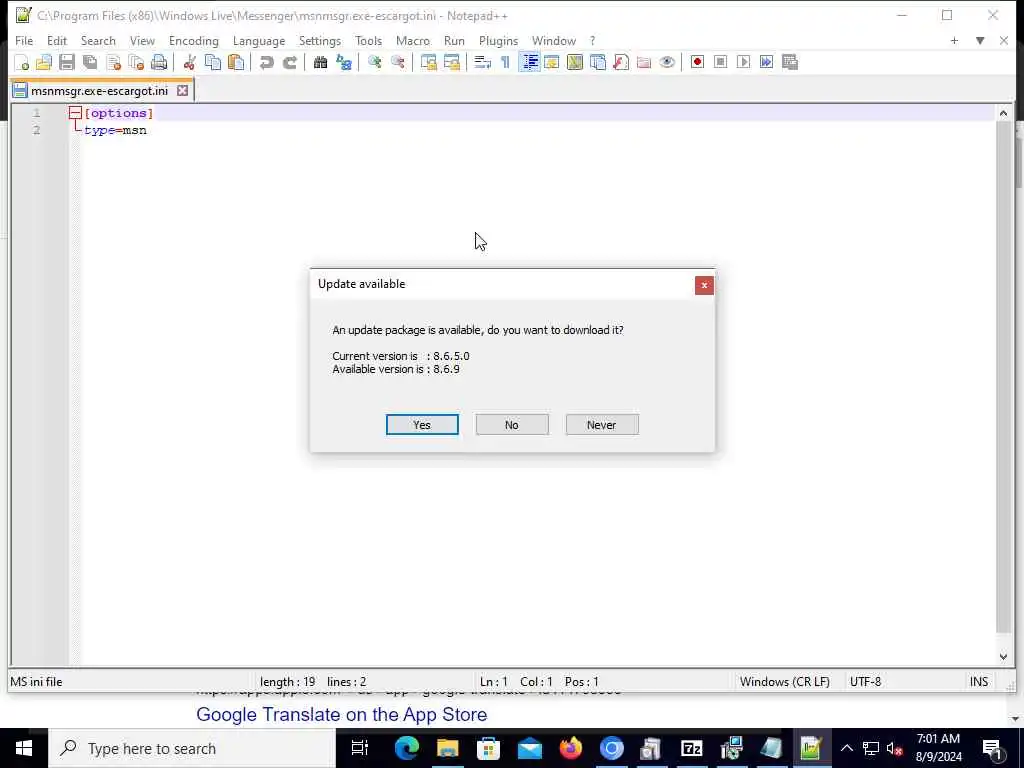
Task: Toggle Synchronize Vertical Scrolling
Action: pos(428,62)
